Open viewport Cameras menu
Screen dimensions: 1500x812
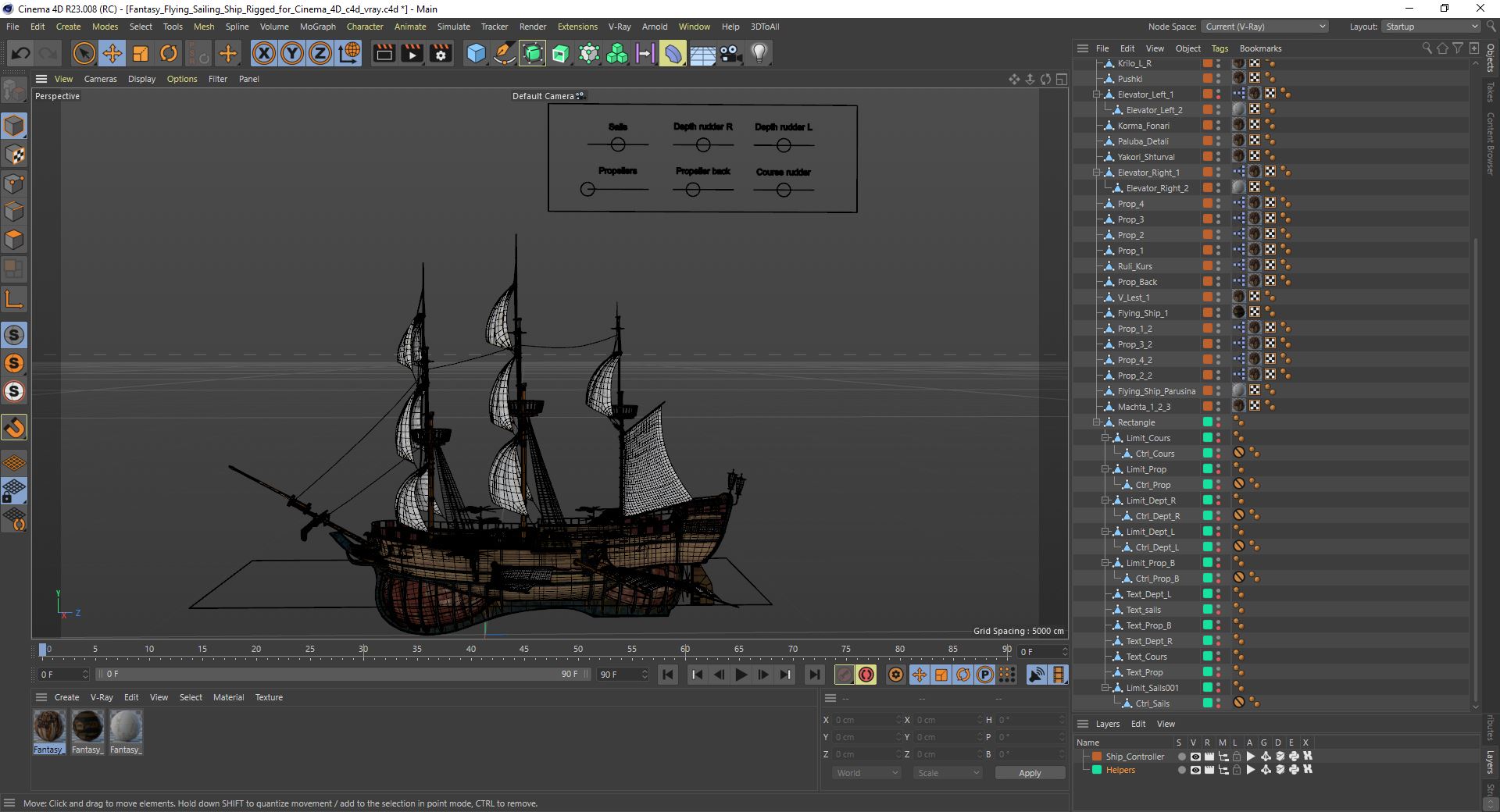pos(100,79)
